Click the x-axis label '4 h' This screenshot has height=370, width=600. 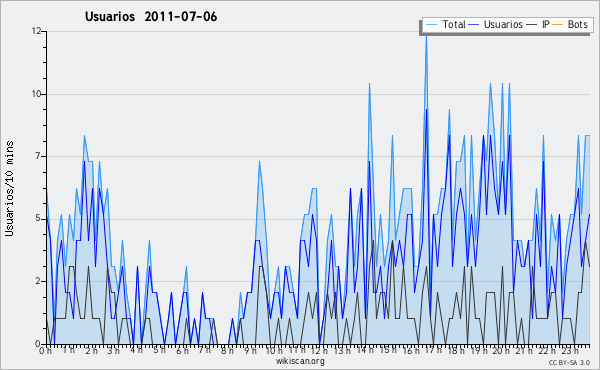136,350
